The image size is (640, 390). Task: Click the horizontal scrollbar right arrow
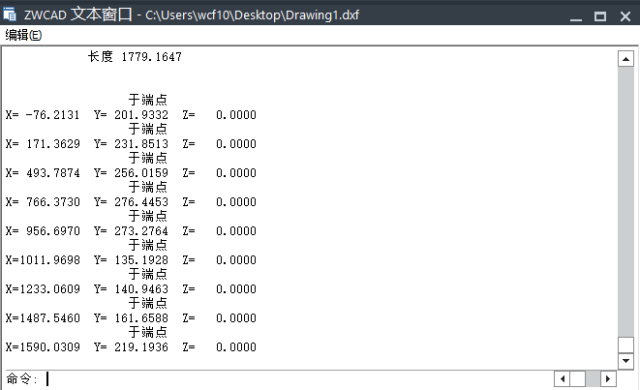point(608,379)
